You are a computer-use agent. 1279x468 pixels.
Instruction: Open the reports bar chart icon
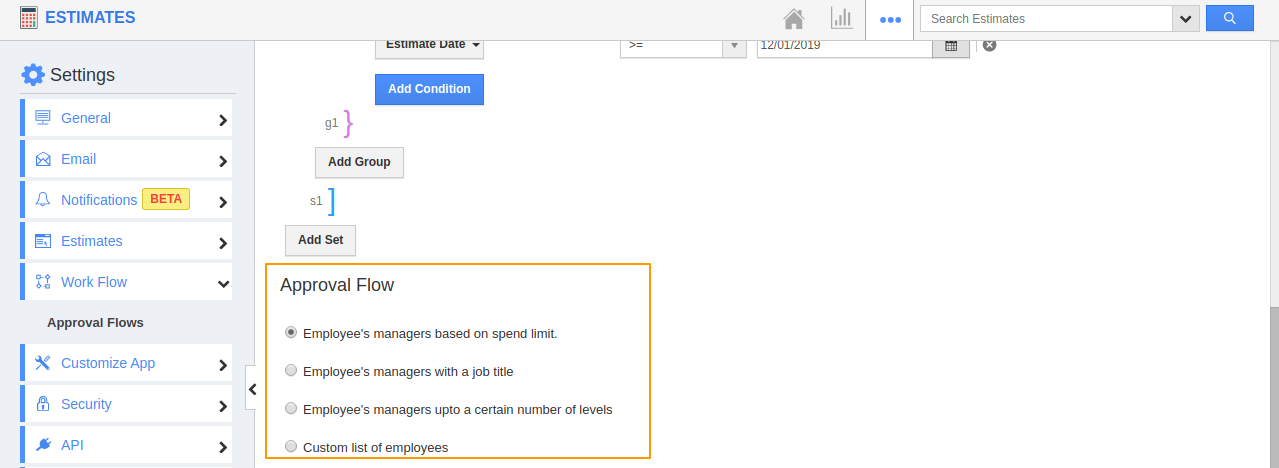point(841,18)
